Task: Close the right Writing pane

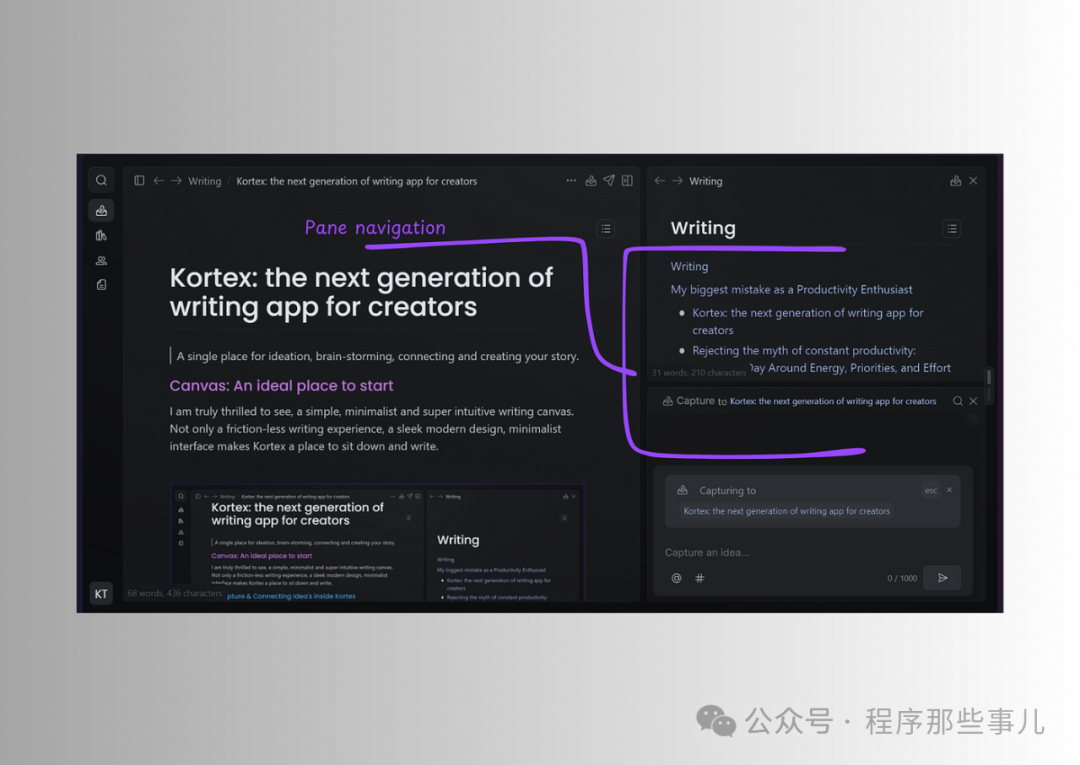Action: pos(973,180)
